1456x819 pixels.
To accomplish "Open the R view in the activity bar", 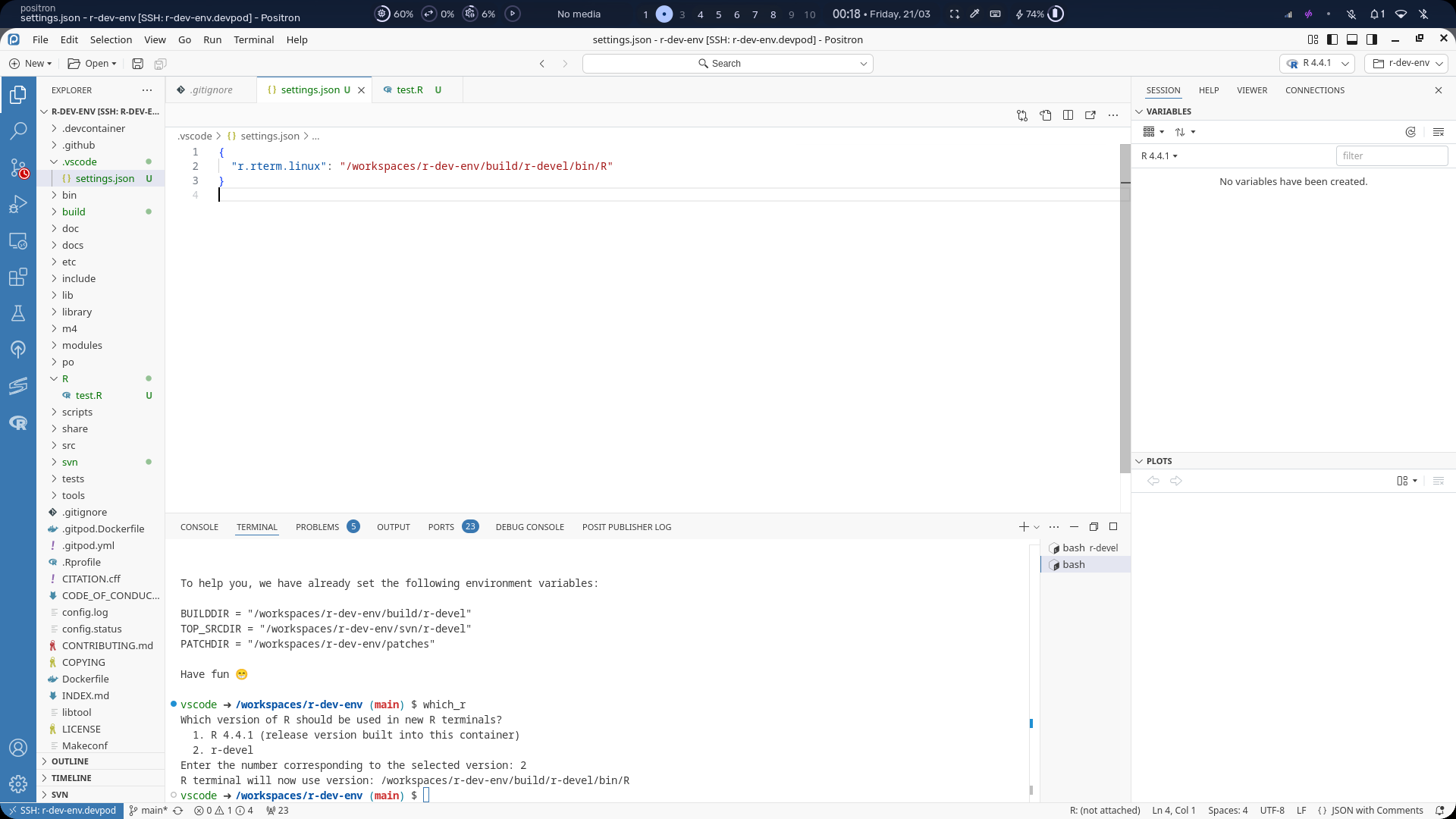I will 18,423.
